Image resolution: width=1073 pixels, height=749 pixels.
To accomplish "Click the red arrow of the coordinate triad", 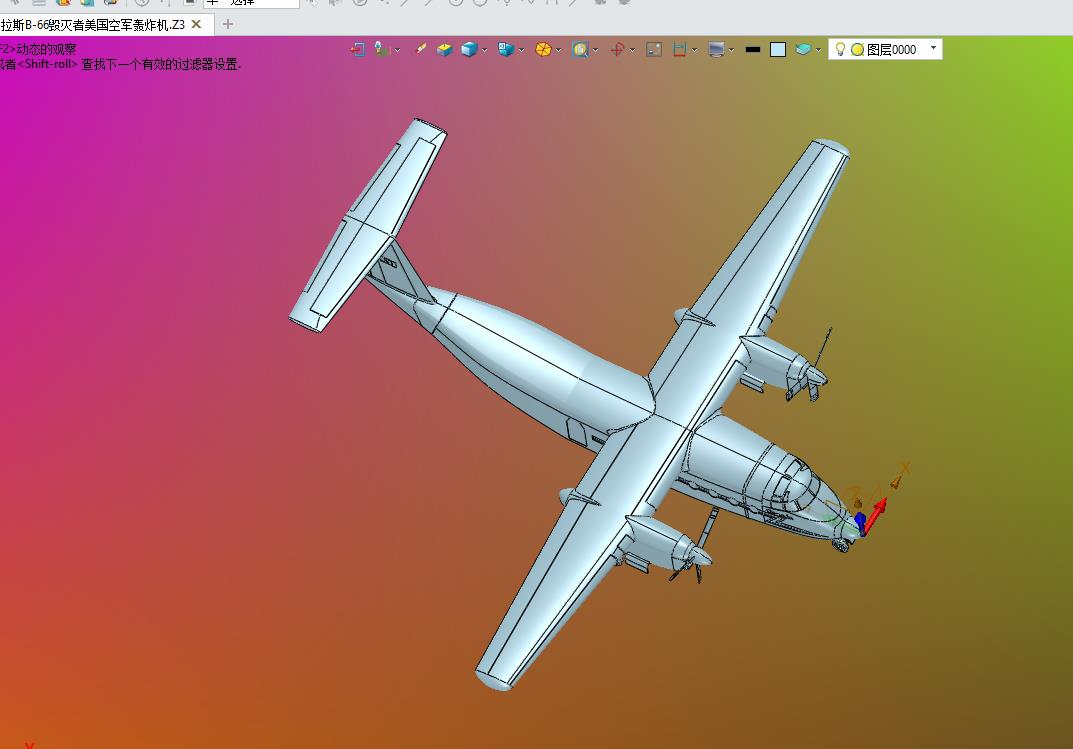I will [876, 514].
